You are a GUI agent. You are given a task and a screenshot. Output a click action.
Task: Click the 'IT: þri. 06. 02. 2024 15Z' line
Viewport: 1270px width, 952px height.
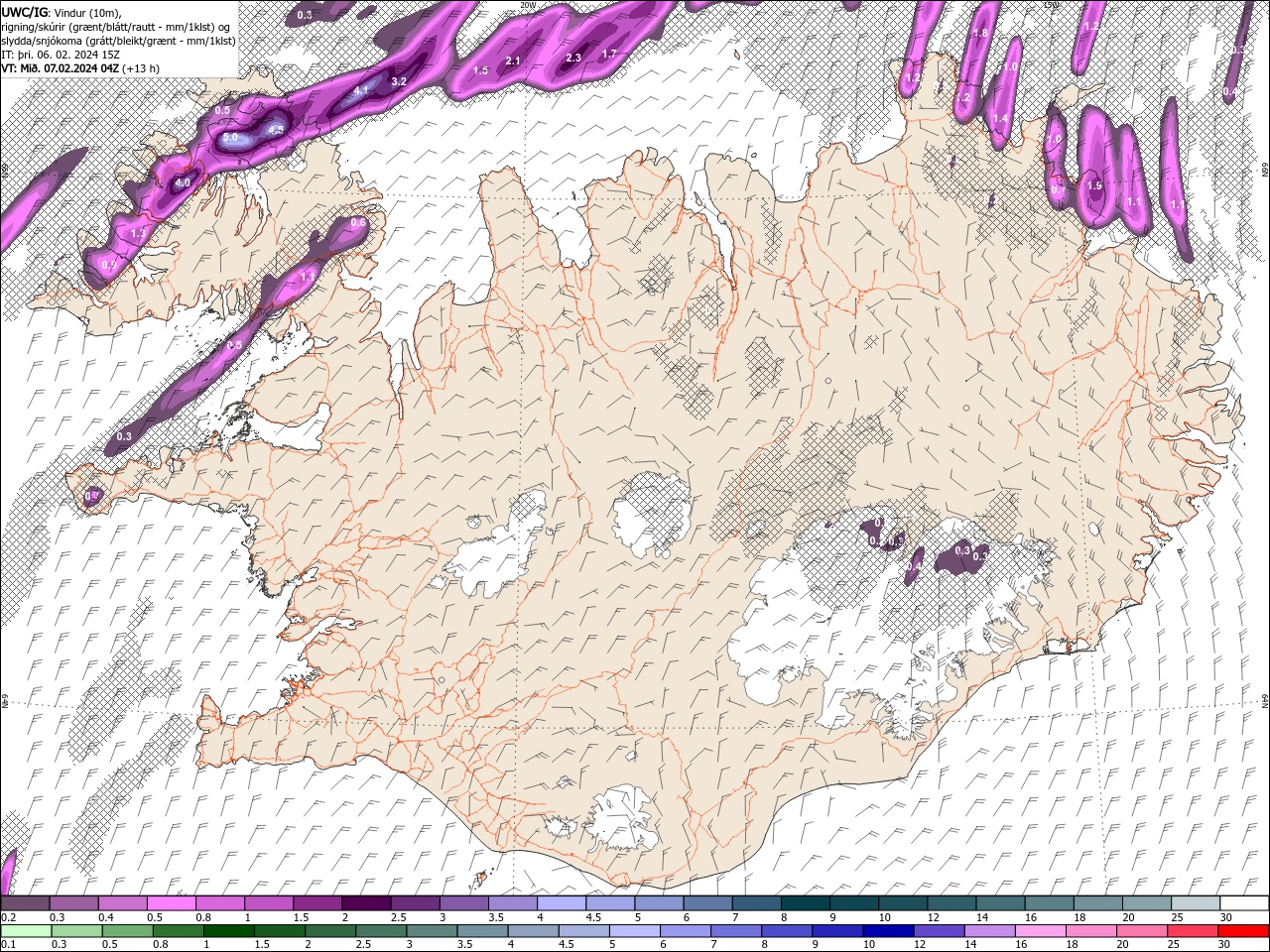60,55
